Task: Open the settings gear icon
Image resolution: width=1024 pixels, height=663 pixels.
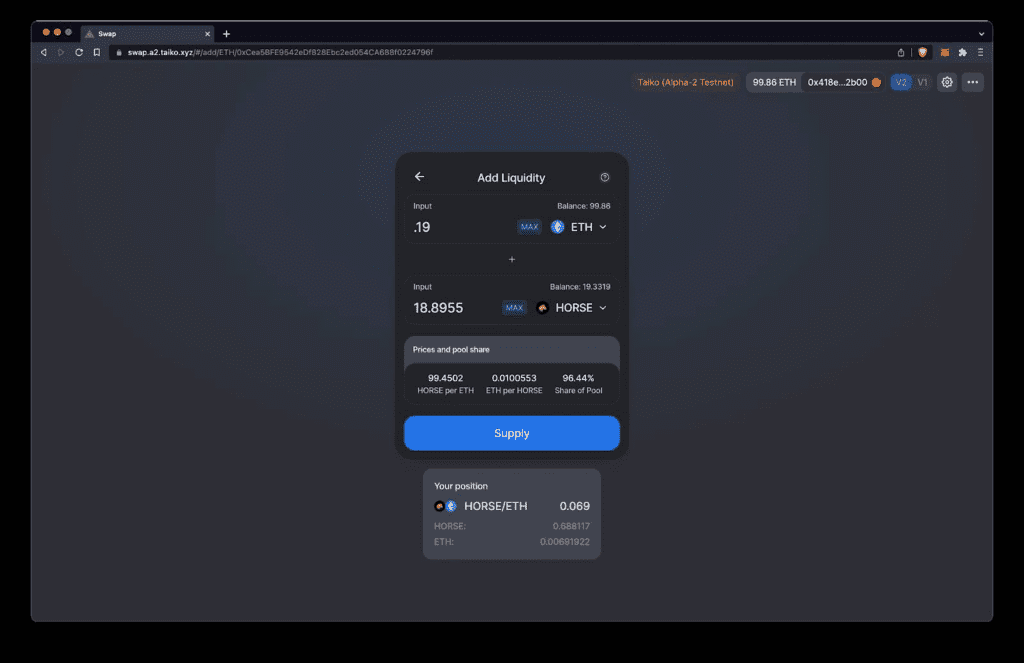Action: (947, 82)
